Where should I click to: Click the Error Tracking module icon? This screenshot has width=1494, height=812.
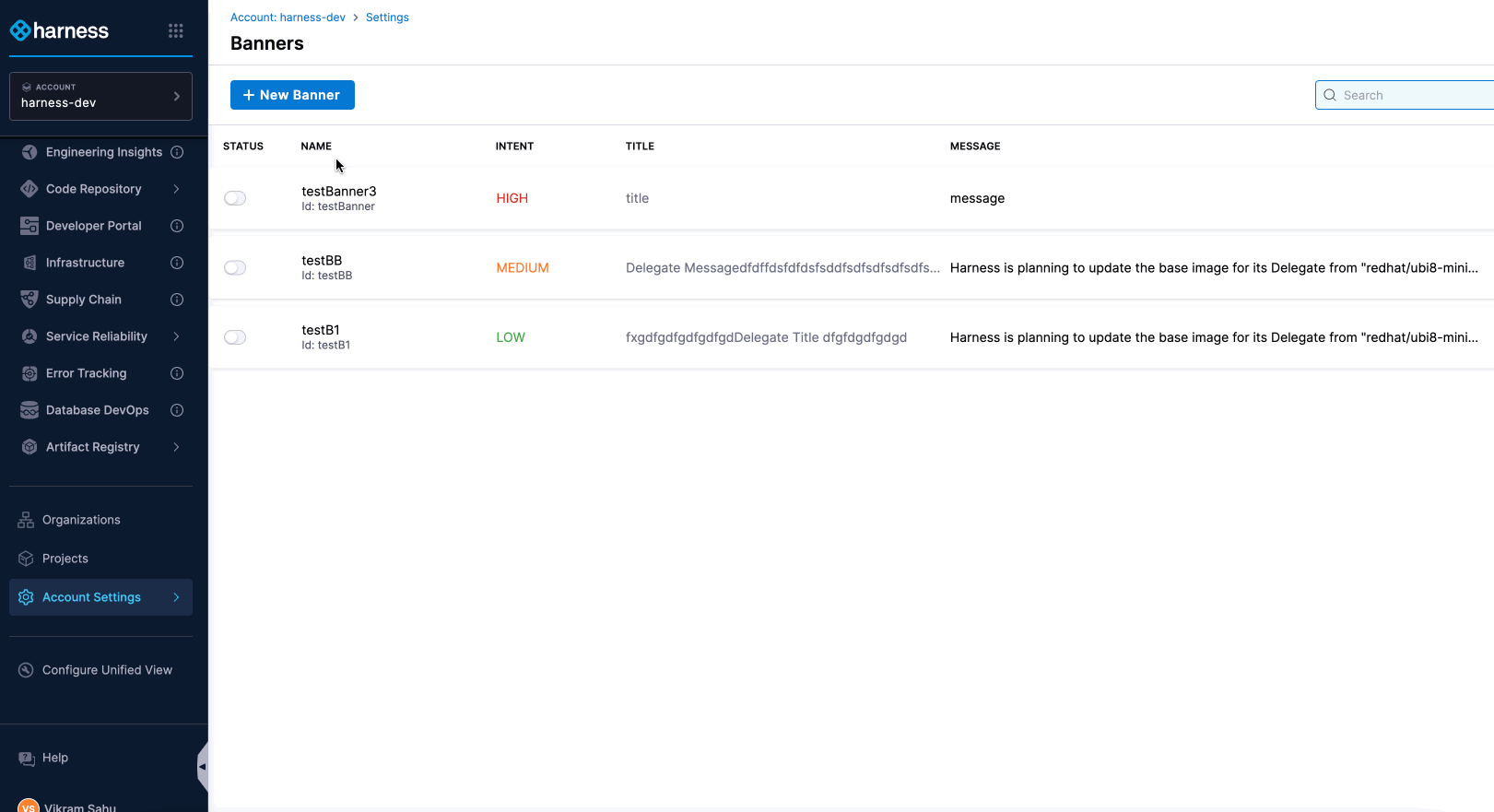click(29, 373)
